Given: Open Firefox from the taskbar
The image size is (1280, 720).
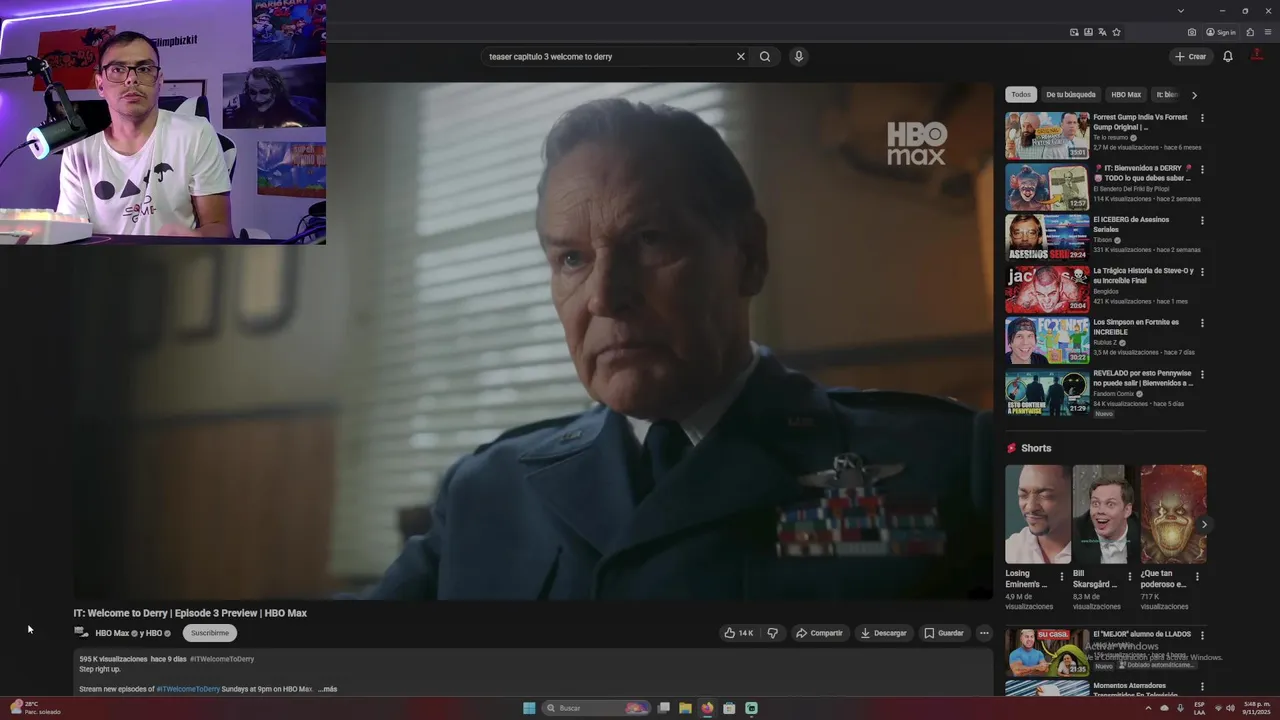Looking at the screenshot, I should coord(707,708).
